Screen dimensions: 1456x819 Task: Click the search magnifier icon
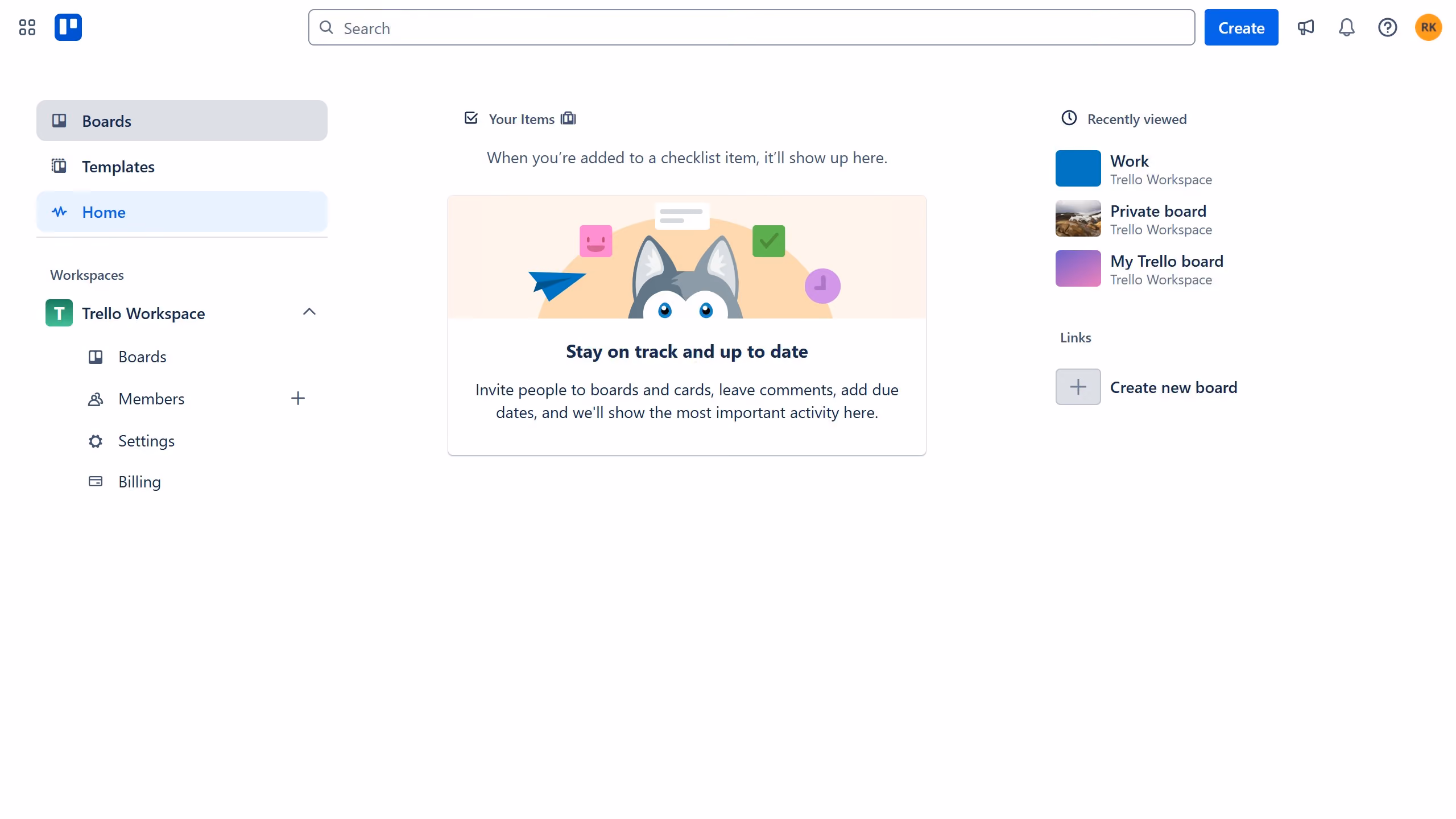click(326, 27)
